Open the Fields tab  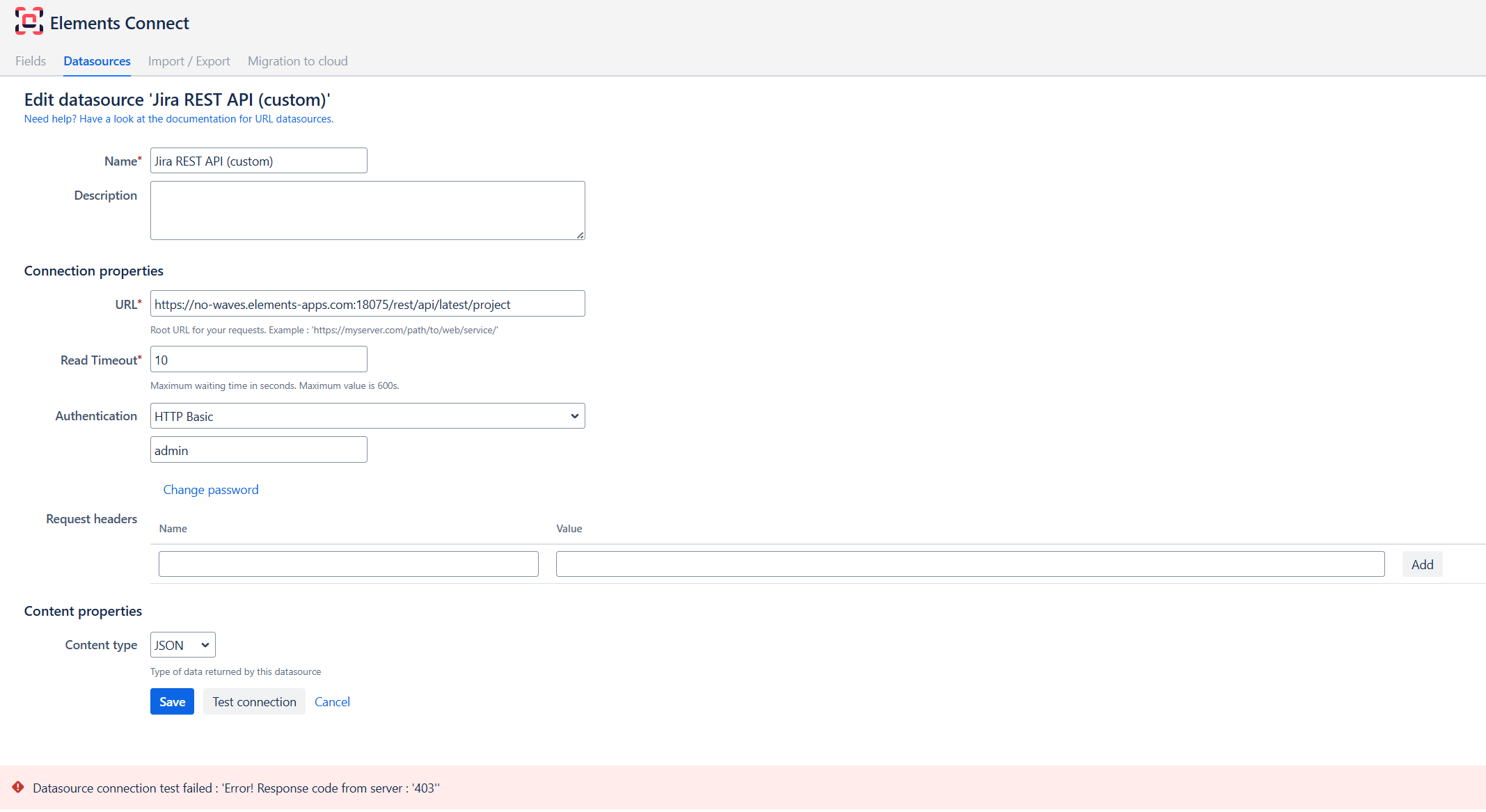[x=31, y=61]
